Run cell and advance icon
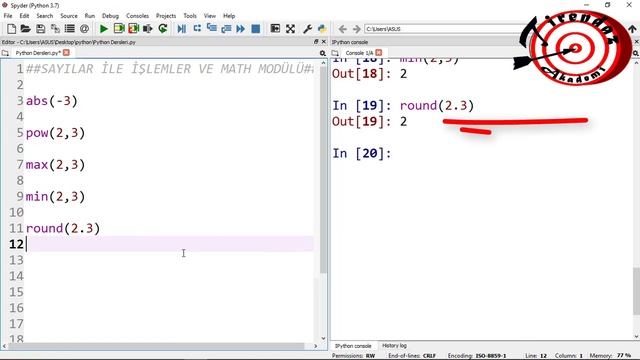Screen dimensions: 640x360 (x=133, y=29)
